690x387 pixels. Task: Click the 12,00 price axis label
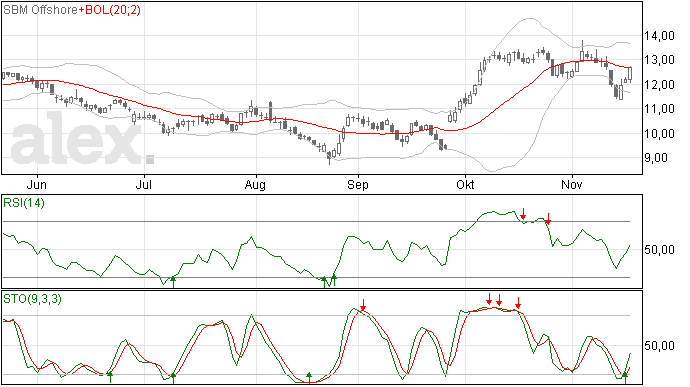tap(659, 85)
